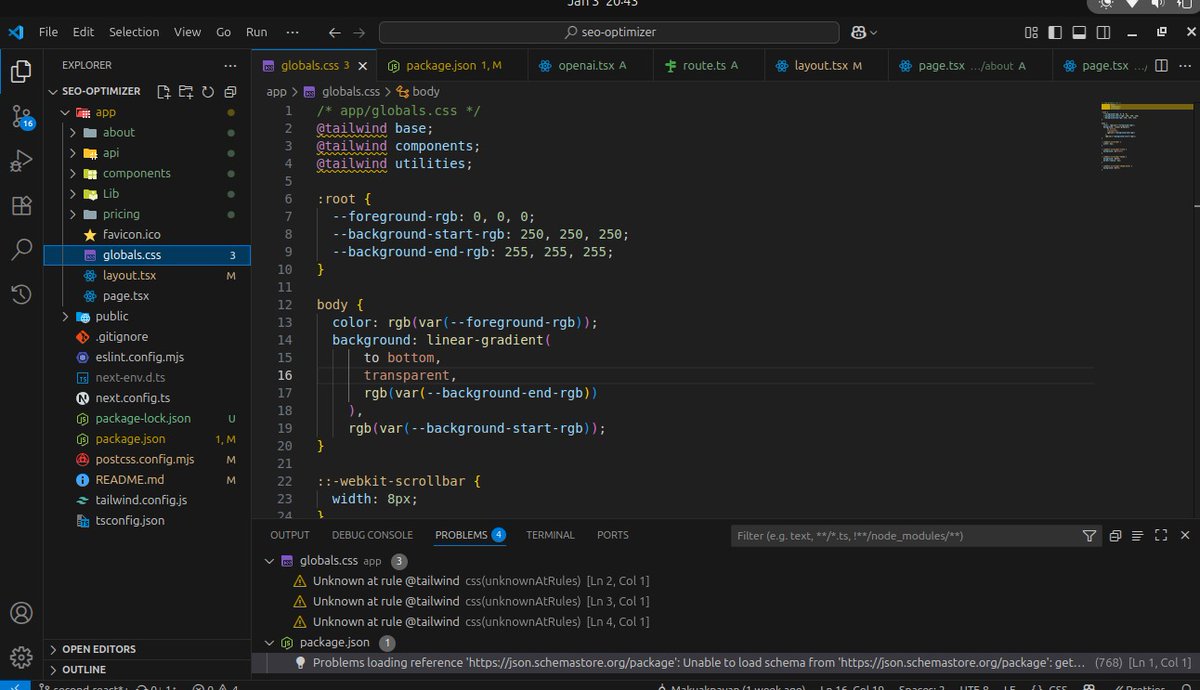The image size is (1200, 690).
Task: Expand the api folder
Action: click(73, 153)
